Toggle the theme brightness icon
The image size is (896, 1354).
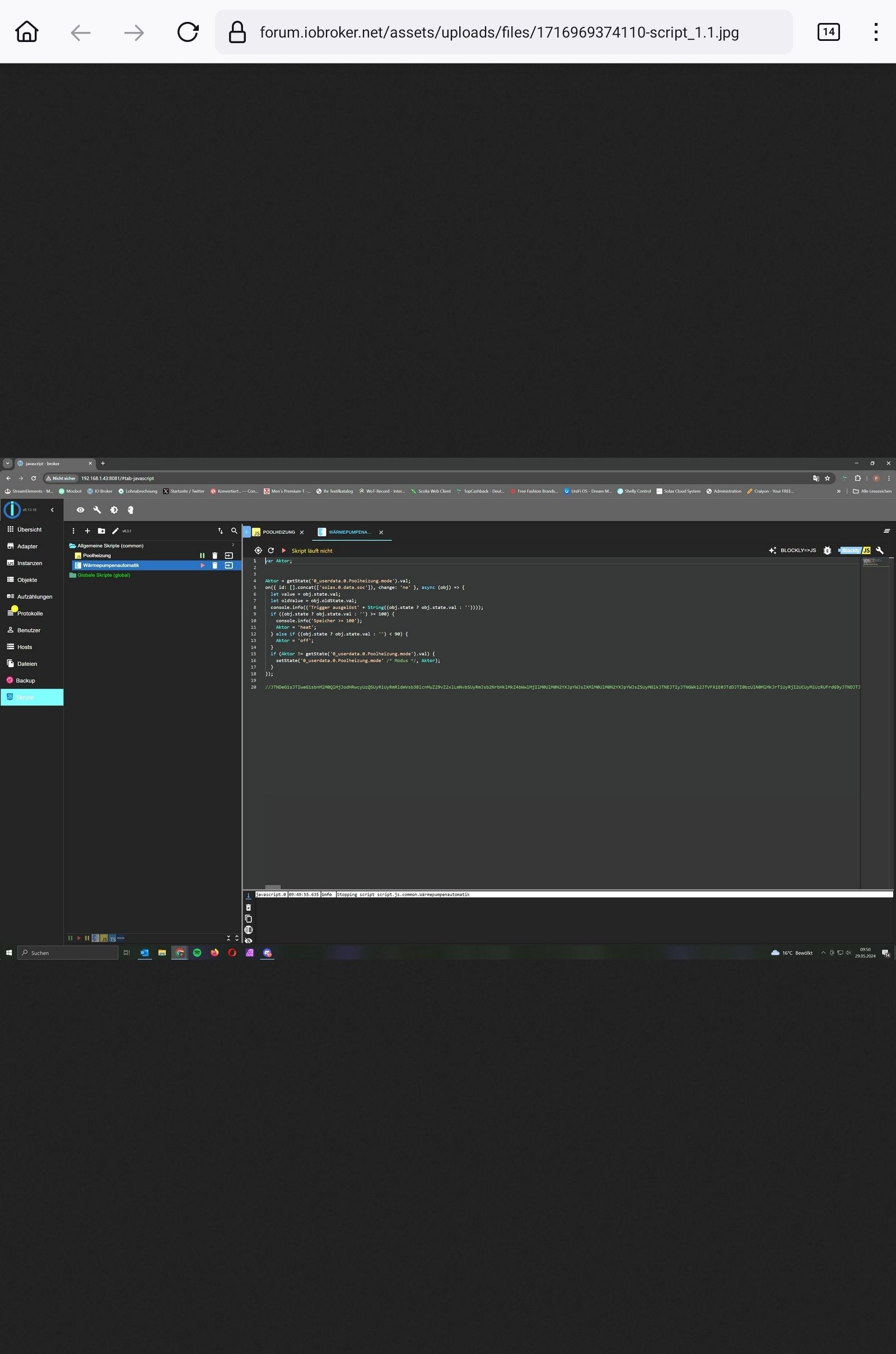(x=114, y=510)
